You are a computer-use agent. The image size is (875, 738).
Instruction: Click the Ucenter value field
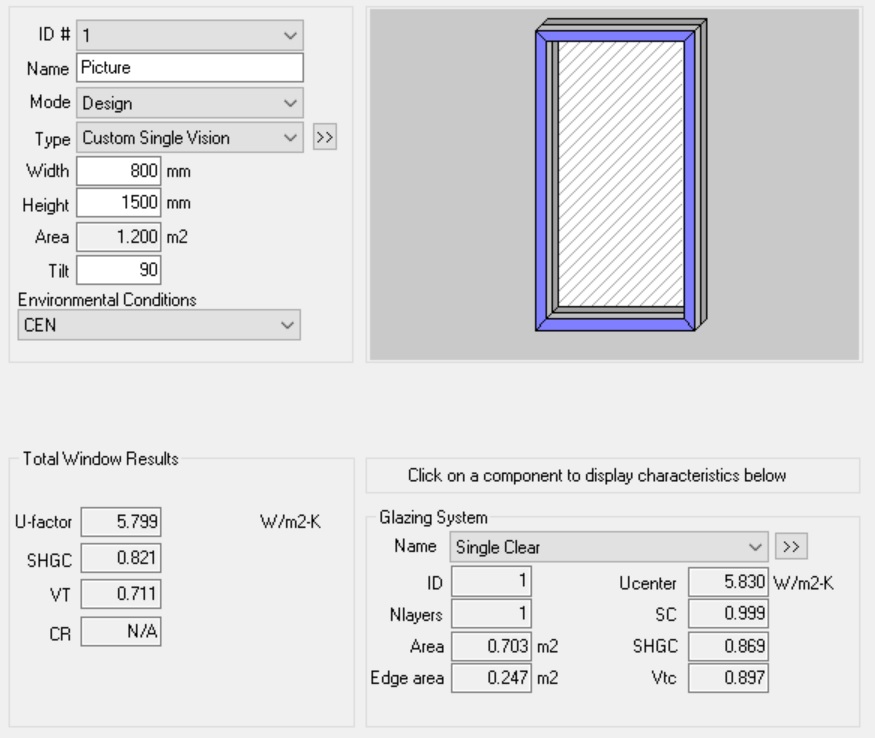[728, 582]
